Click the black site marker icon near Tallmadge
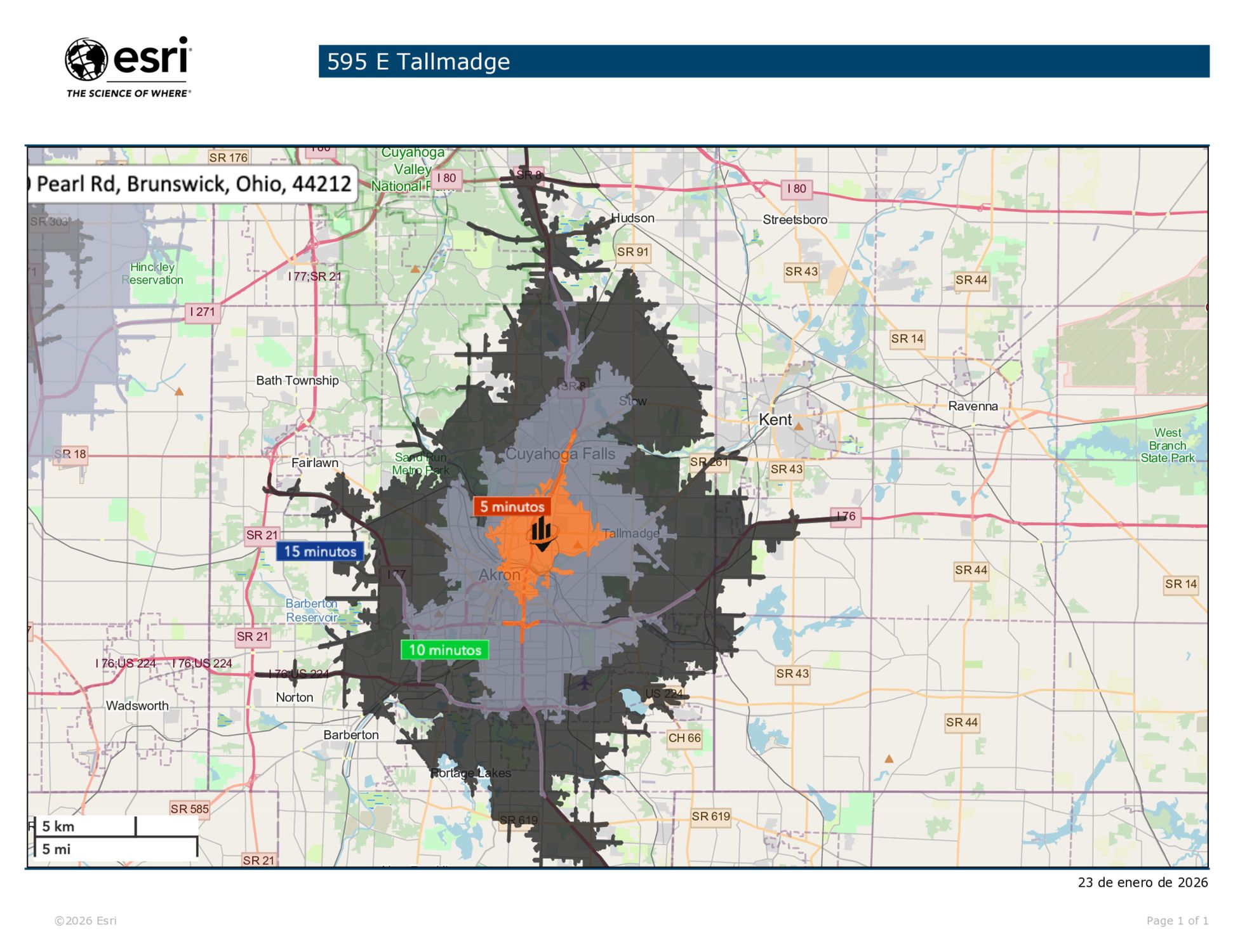The width and height of the screenshot is (1233, 952). click(x=542, y=534)
